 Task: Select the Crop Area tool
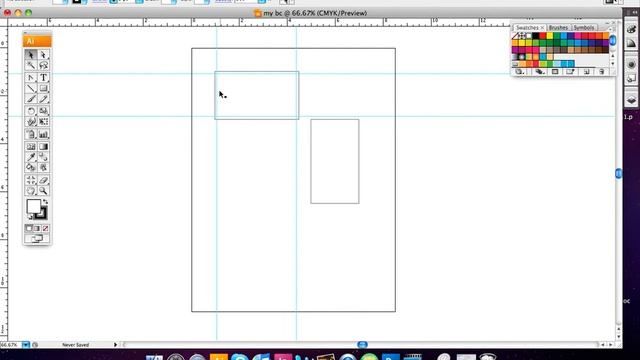(31, 180)
